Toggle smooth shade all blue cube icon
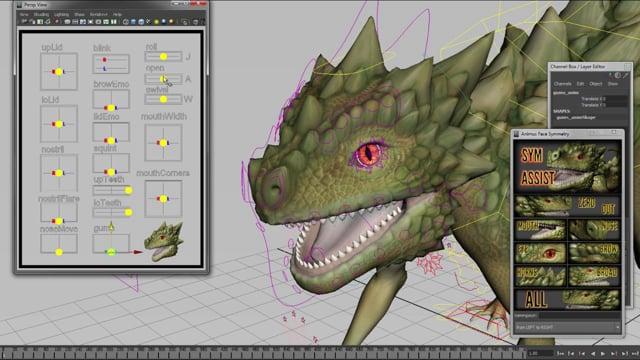 [133, 22]
